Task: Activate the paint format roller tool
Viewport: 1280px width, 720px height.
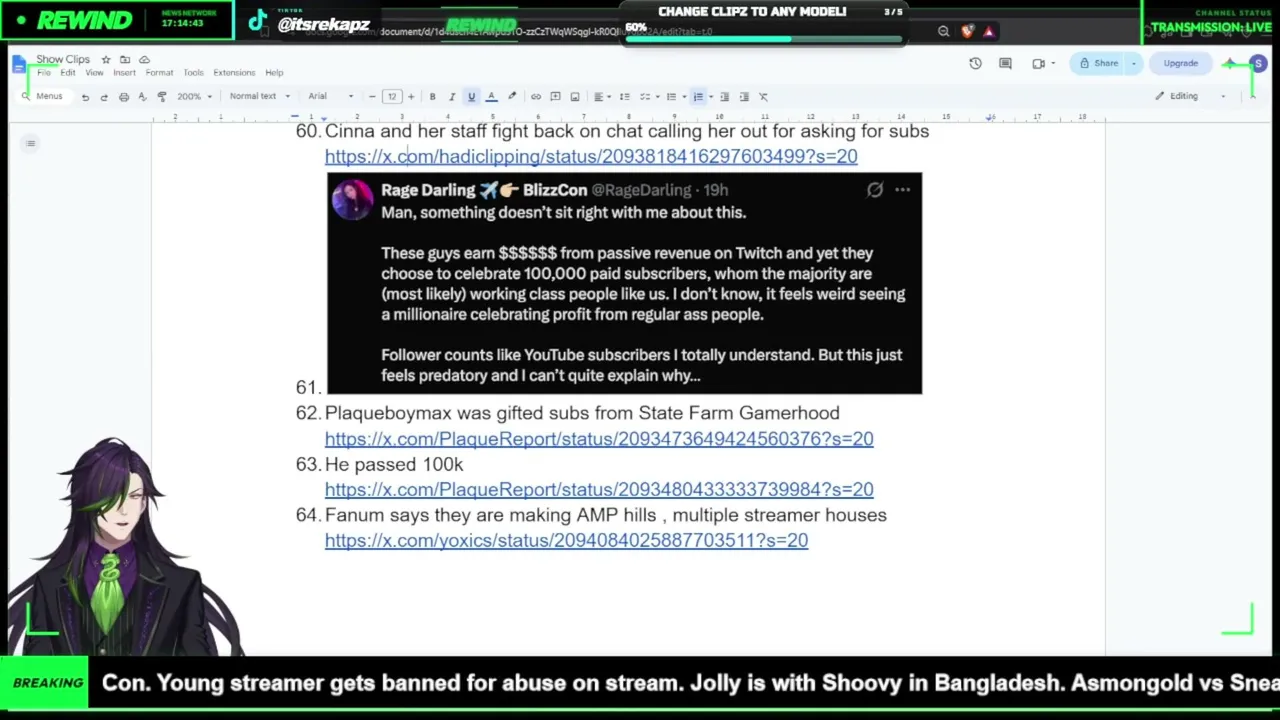Action: [162, 97]
